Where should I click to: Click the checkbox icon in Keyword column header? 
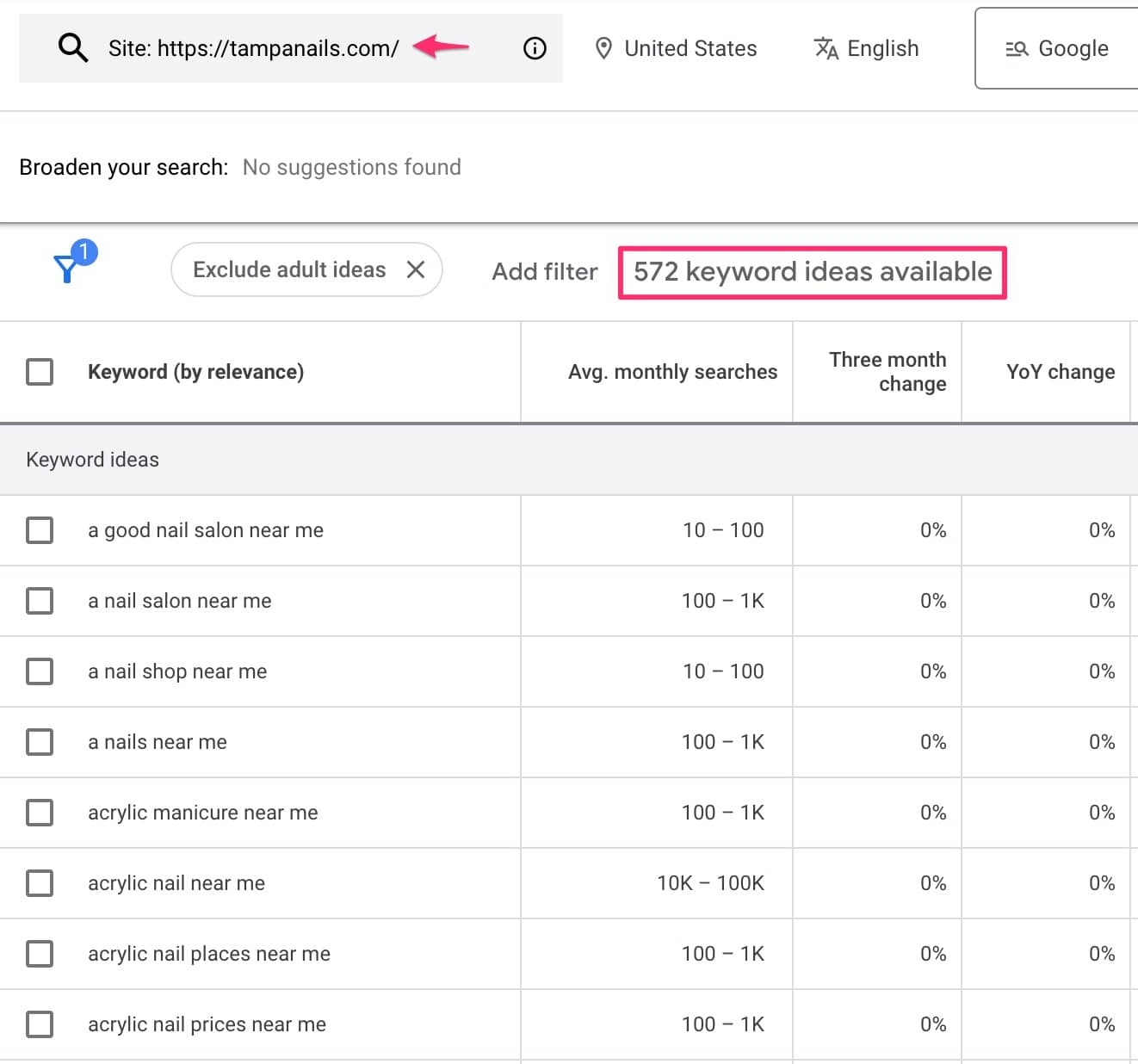click(x=39, y=371)
